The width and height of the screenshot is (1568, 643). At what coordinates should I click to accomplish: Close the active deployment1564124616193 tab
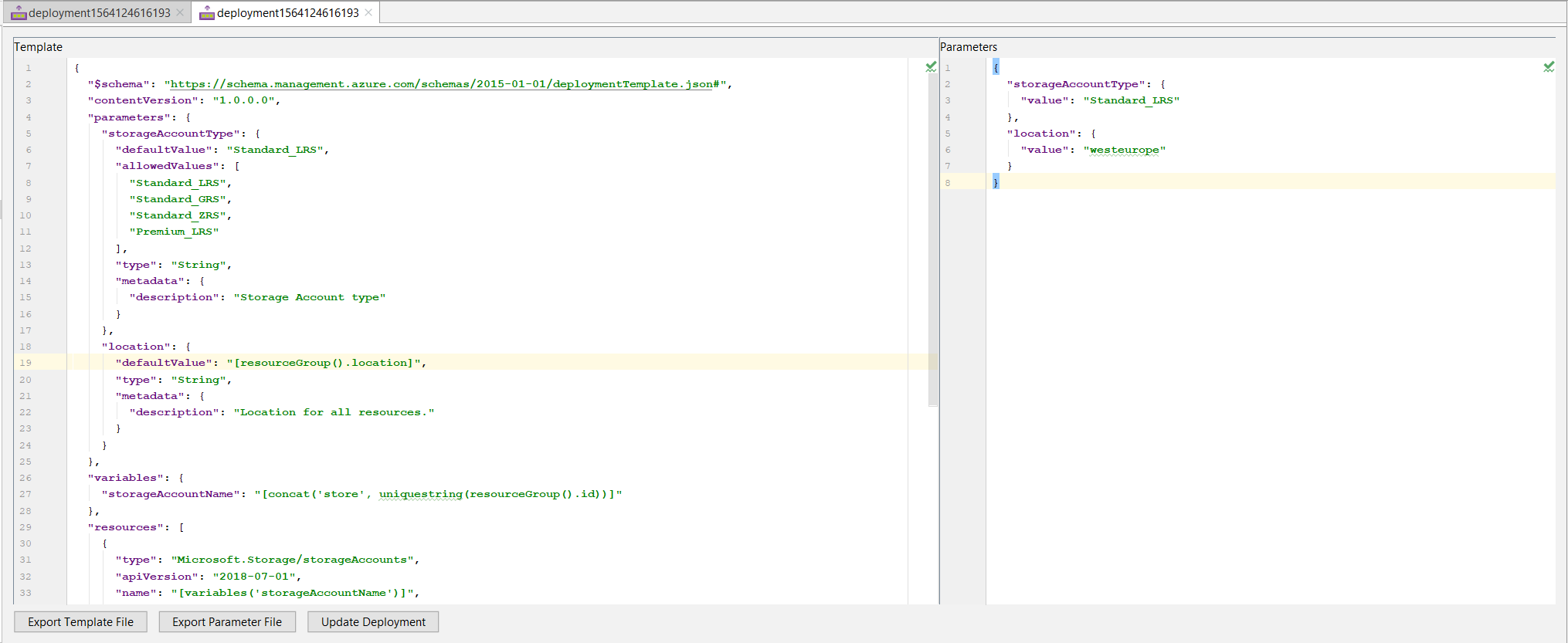pos(368,12)
